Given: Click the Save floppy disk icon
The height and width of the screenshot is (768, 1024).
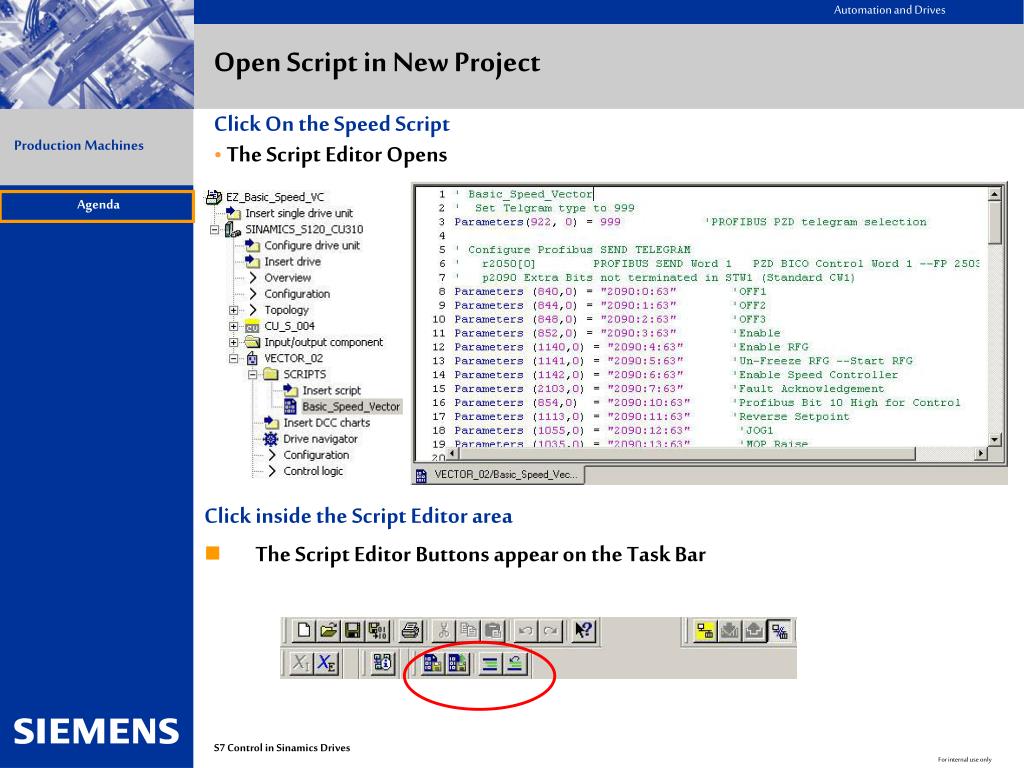Looking at the screenshot, I should 353,630.
